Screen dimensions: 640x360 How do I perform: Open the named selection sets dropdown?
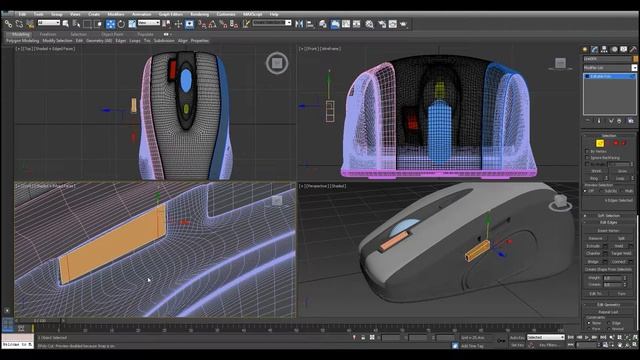click(272, 23)
